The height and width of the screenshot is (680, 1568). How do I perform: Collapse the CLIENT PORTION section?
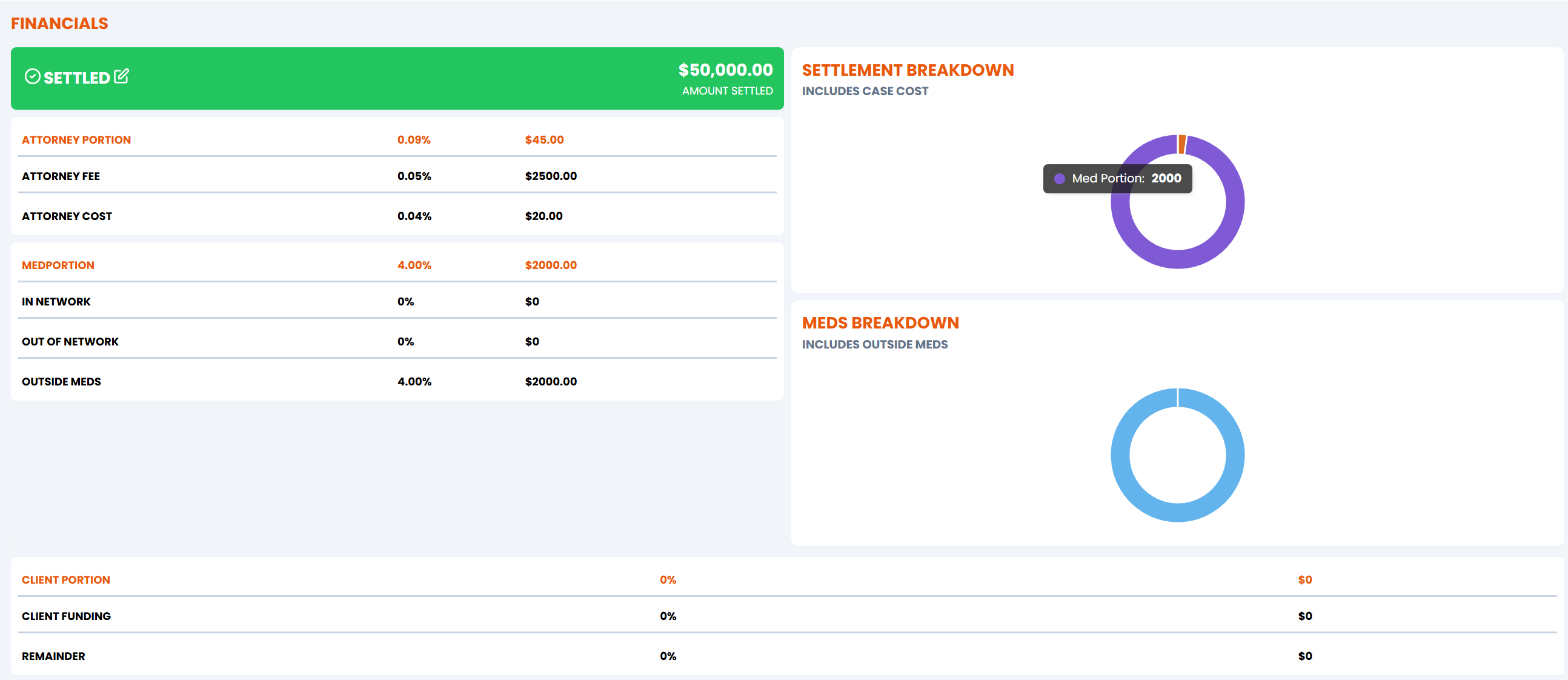(66, 579)
